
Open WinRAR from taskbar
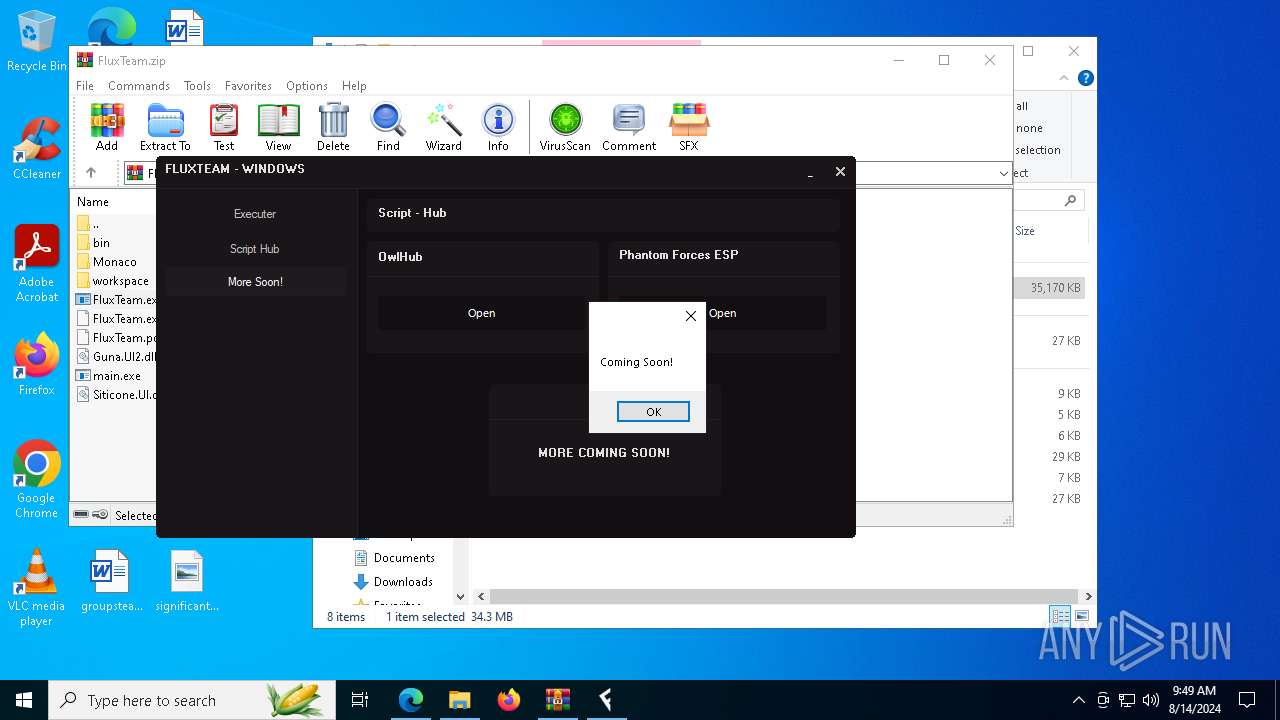pos(557,700)
